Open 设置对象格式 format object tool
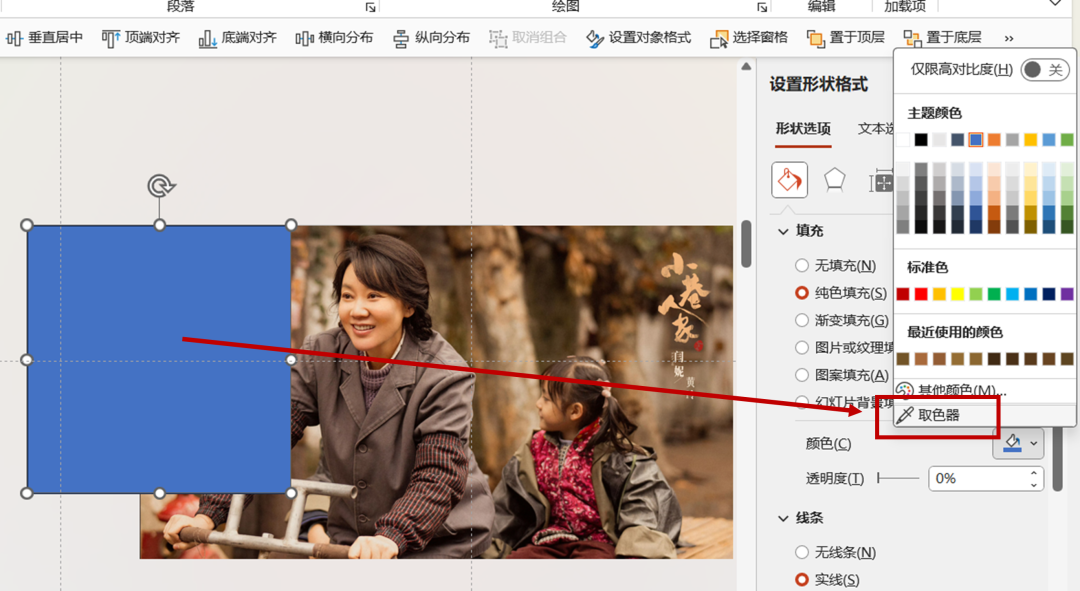Screen dimensions: 1080x591 click(x=638, y=37)
